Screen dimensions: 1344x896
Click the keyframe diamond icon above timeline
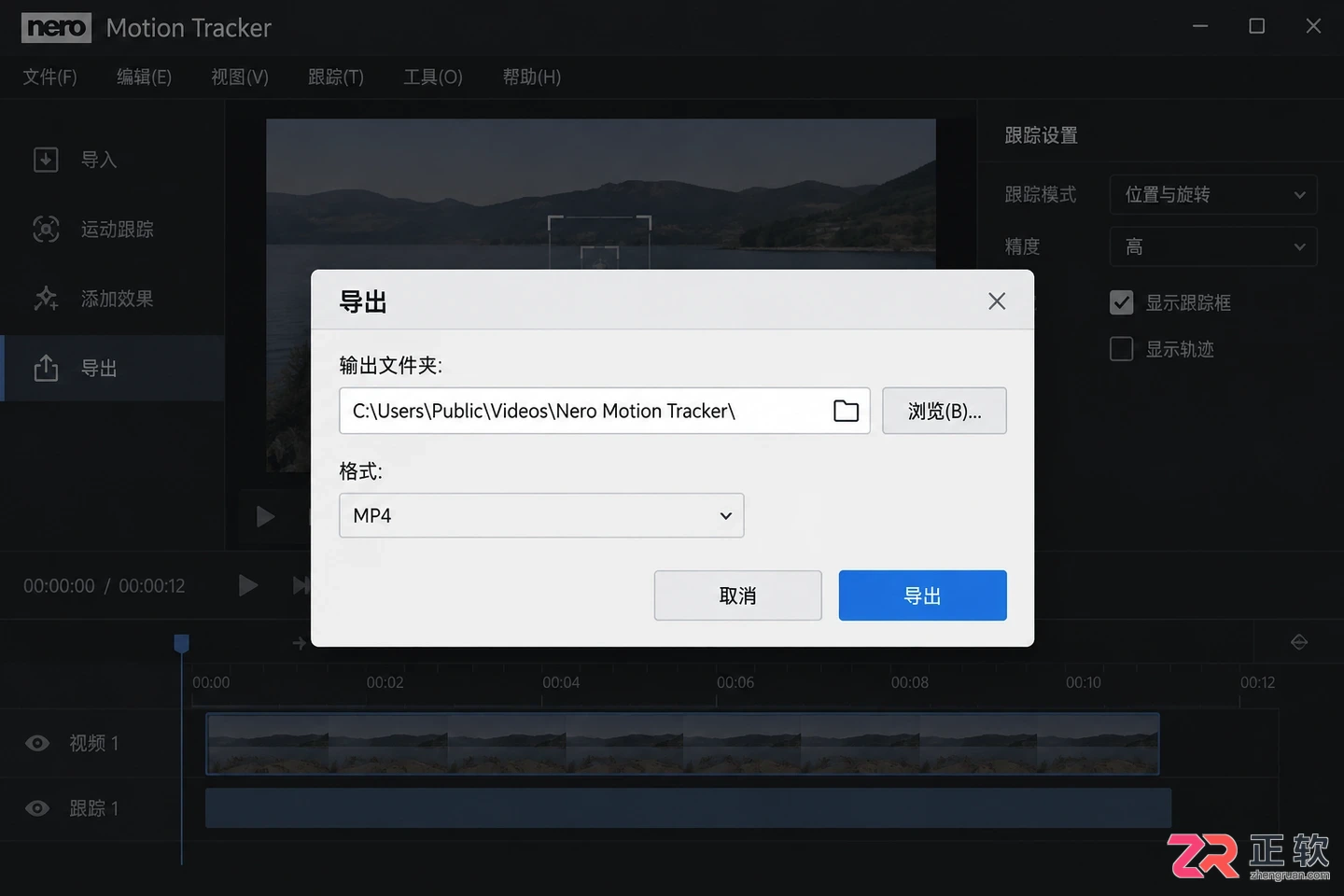tap(1299, 642)
